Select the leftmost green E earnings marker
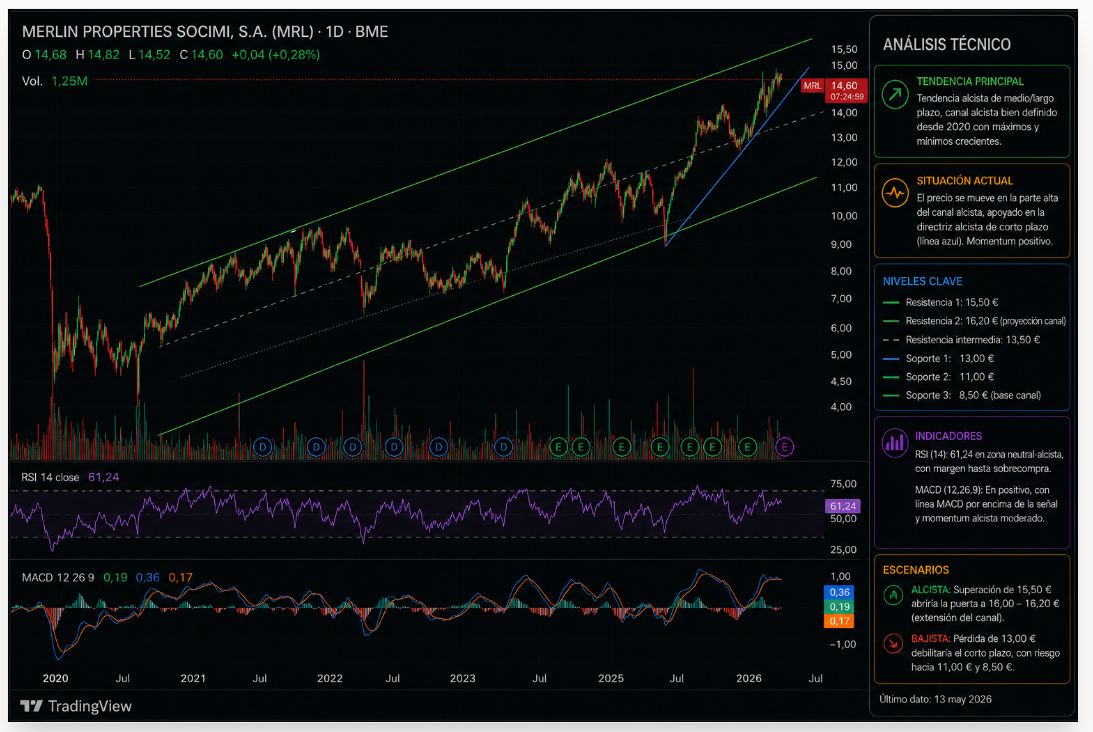Screen dimensions: 1093x732 (558, 447)
